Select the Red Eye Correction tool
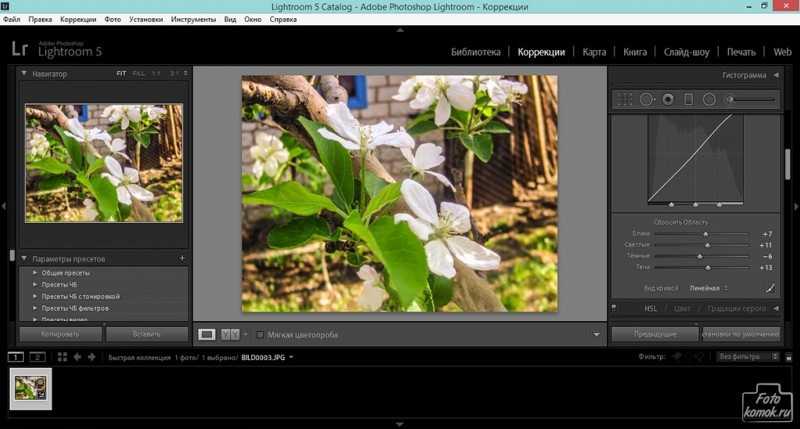800x429 pixels. click(x=668, y=99)
